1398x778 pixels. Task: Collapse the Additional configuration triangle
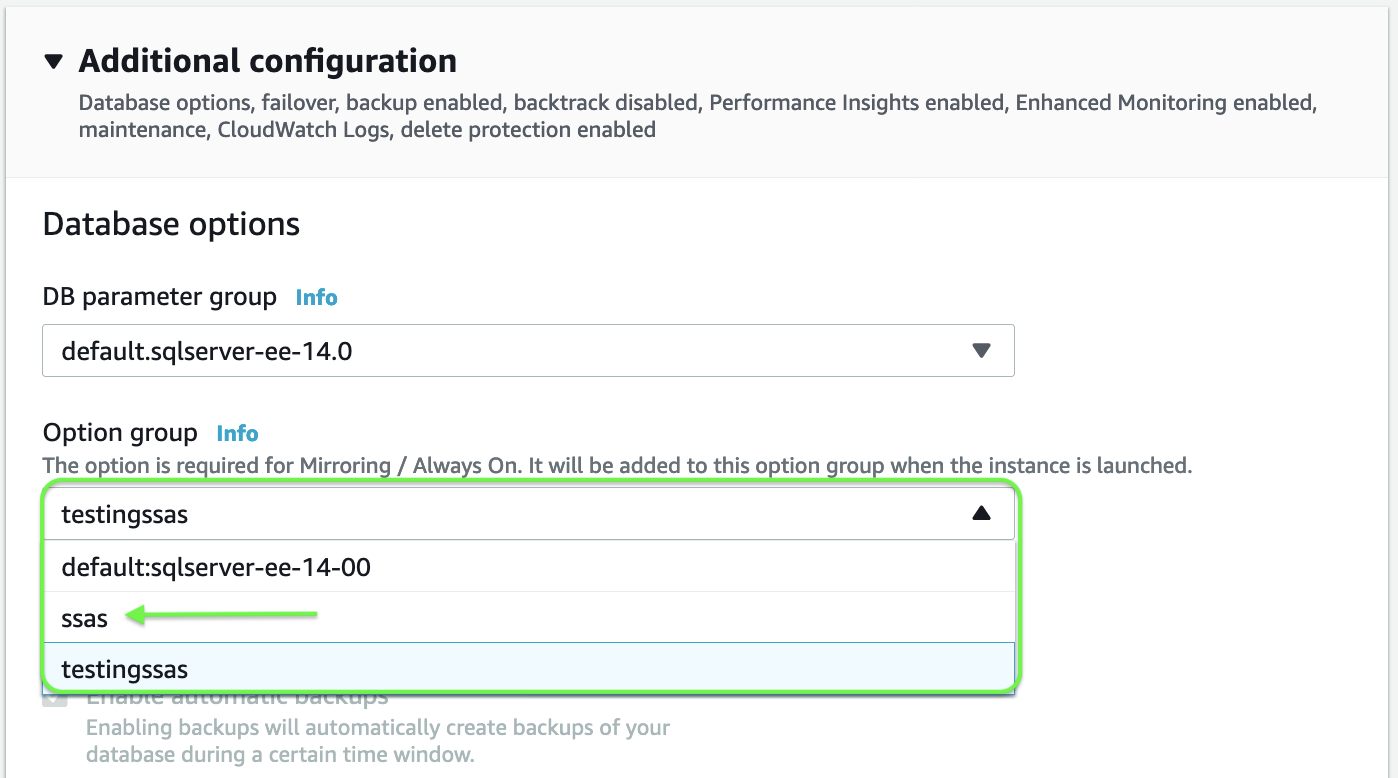point(54,62)
